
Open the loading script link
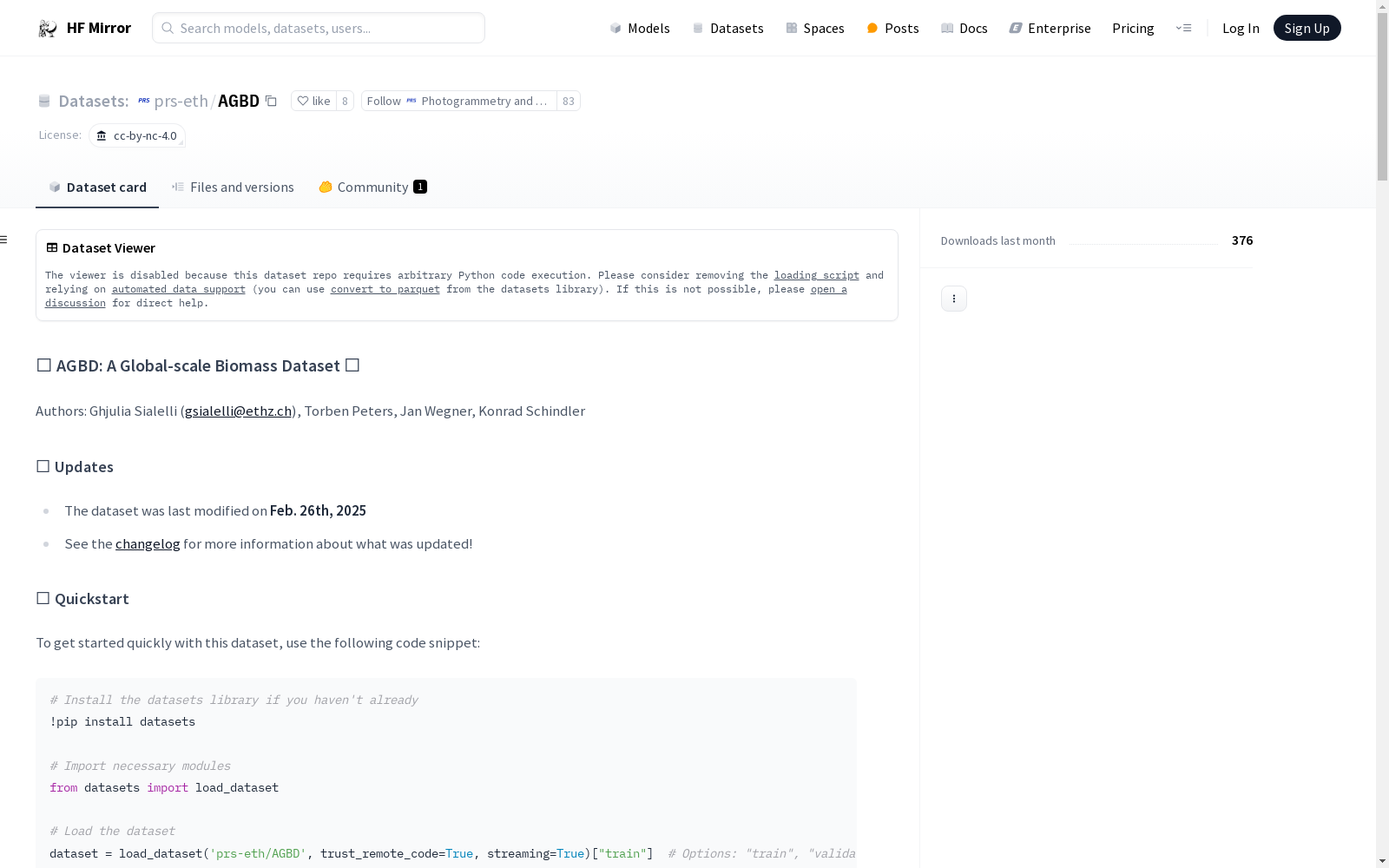click(x=817, y=275)
